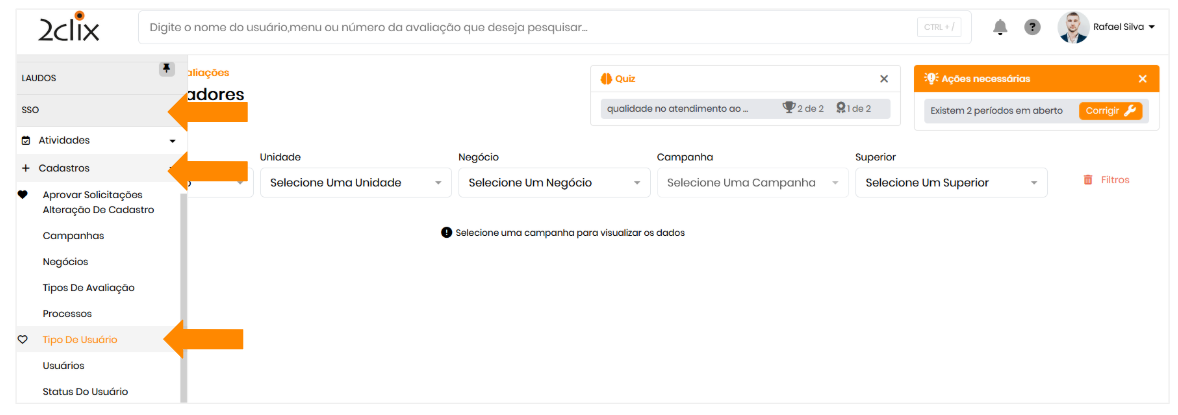Open the notifications bell

1000,27
